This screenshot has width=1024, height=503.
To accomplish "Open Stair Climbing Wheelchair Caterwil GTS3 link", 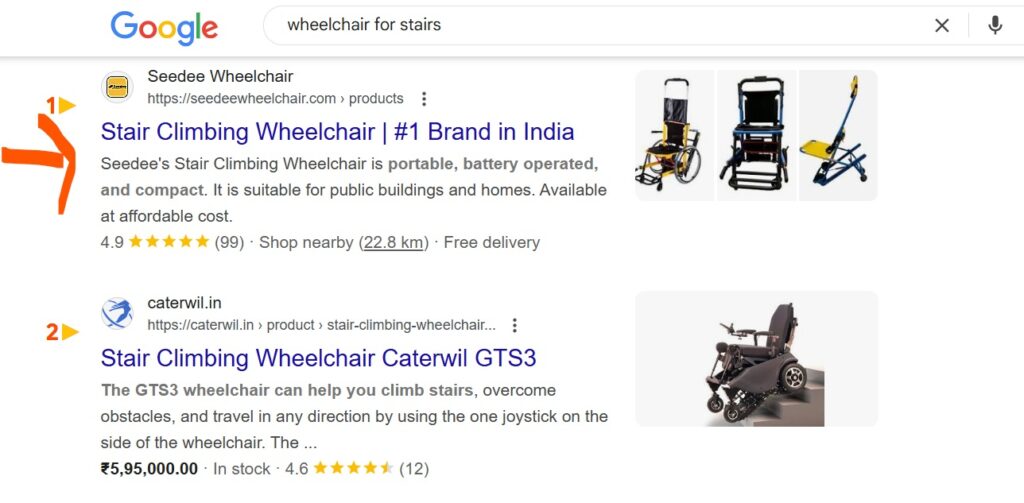I will pyautogui.click(x=319, y=358).
